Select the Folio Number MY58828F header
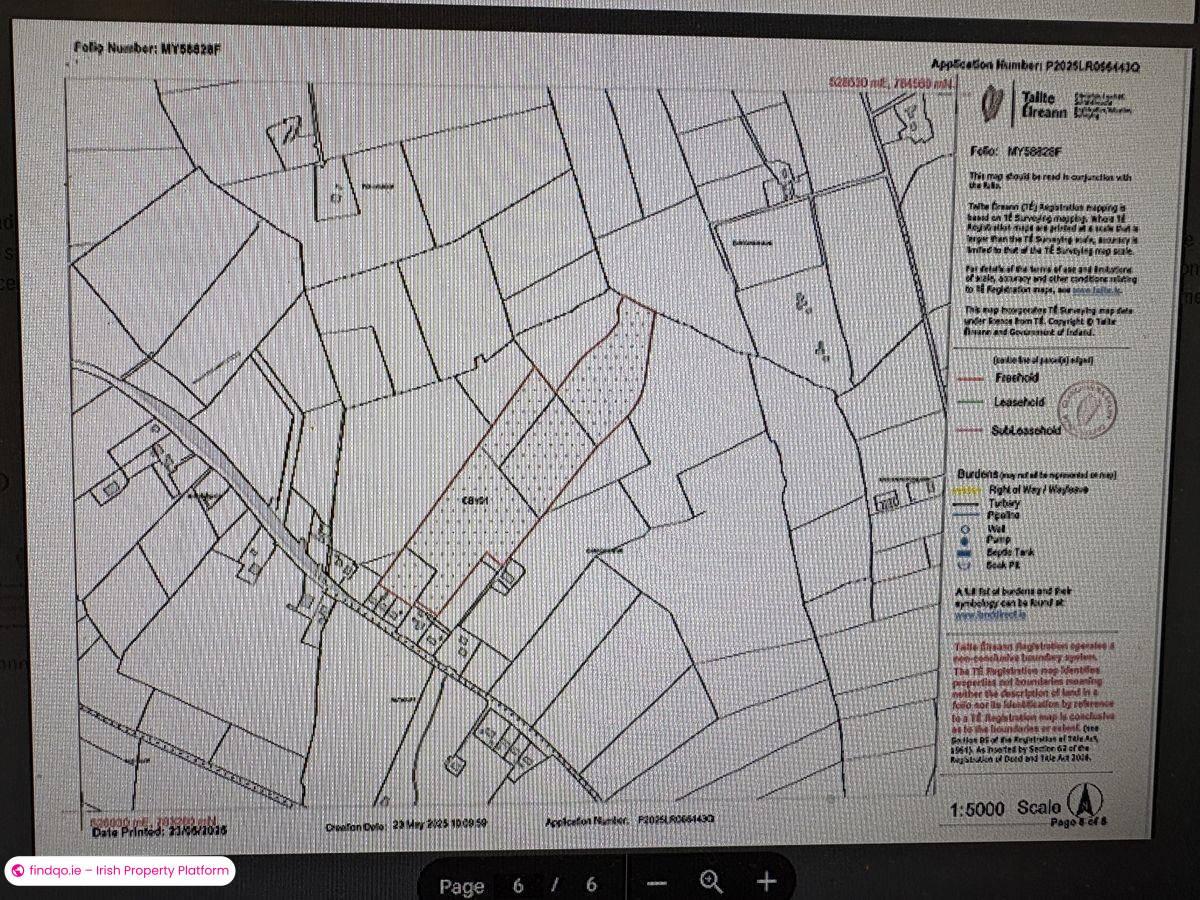Viewport: 1200px width, 900px height. coord(143,47)
